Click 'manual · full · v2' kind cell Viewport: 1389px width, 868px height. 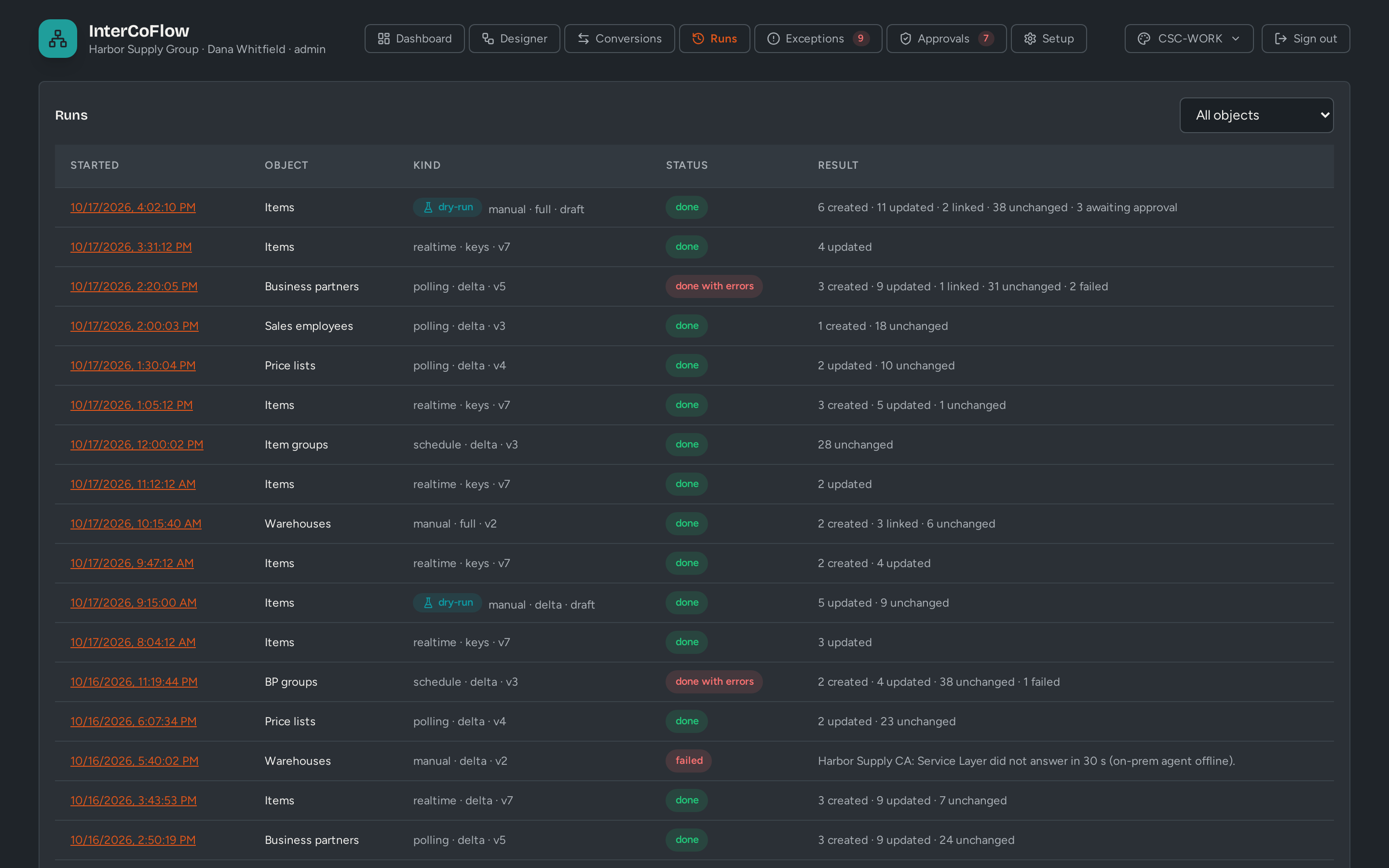point(455,524)
